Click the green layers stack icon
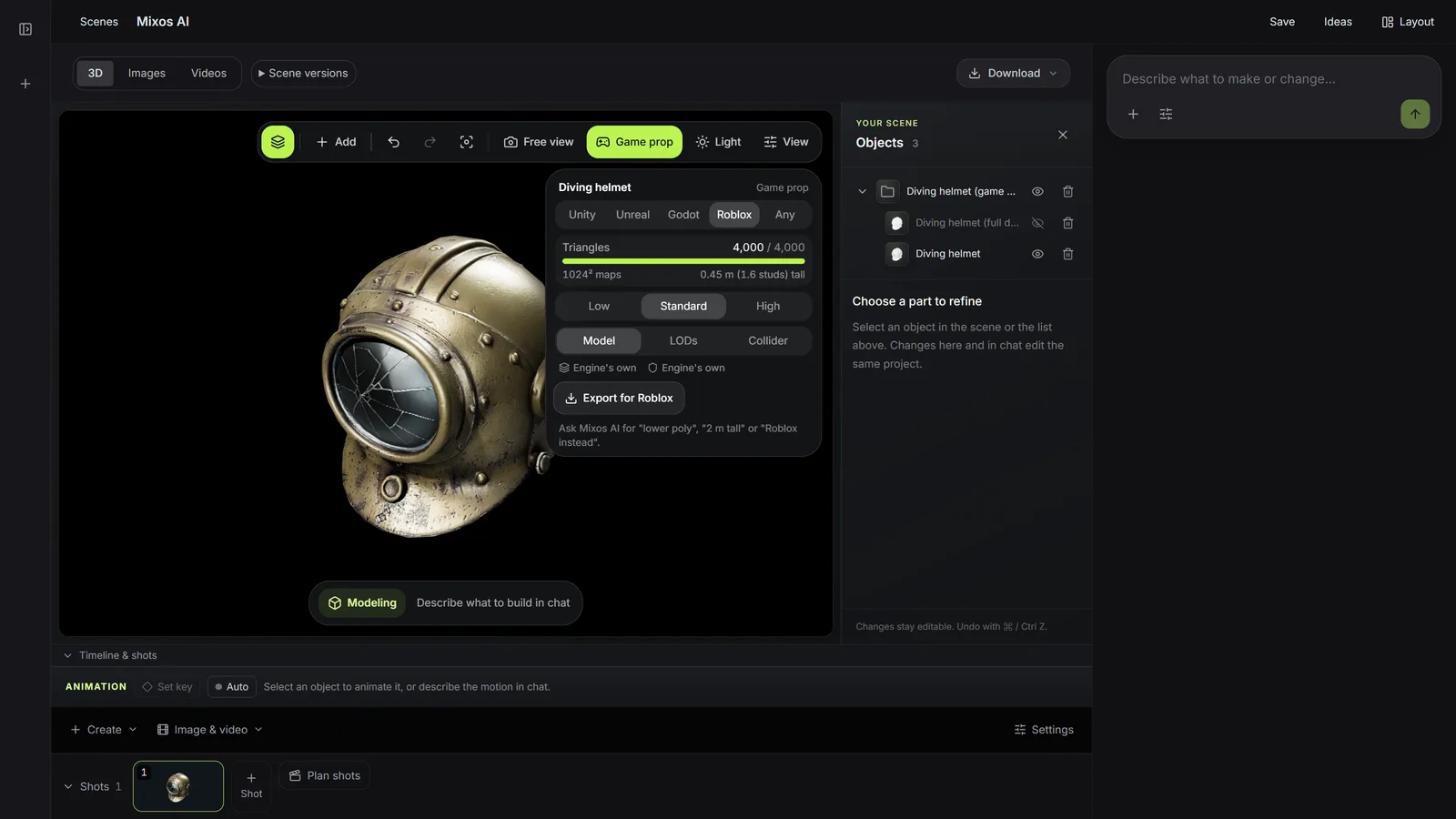1456x819 pixels. pos(278,142)
